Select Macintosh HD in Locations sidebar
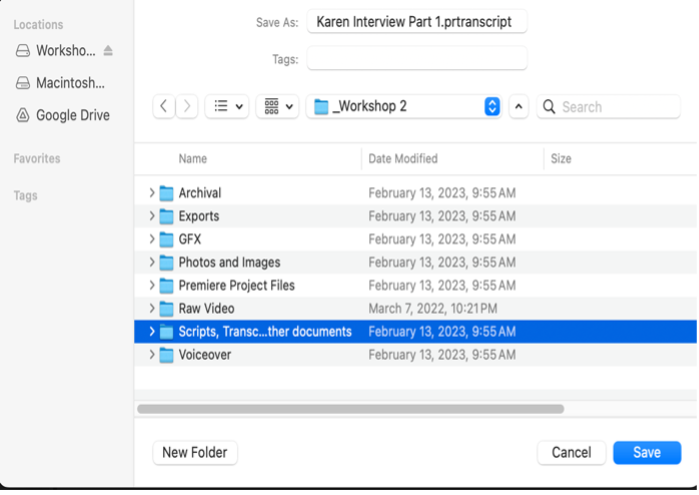 [69, 83]
